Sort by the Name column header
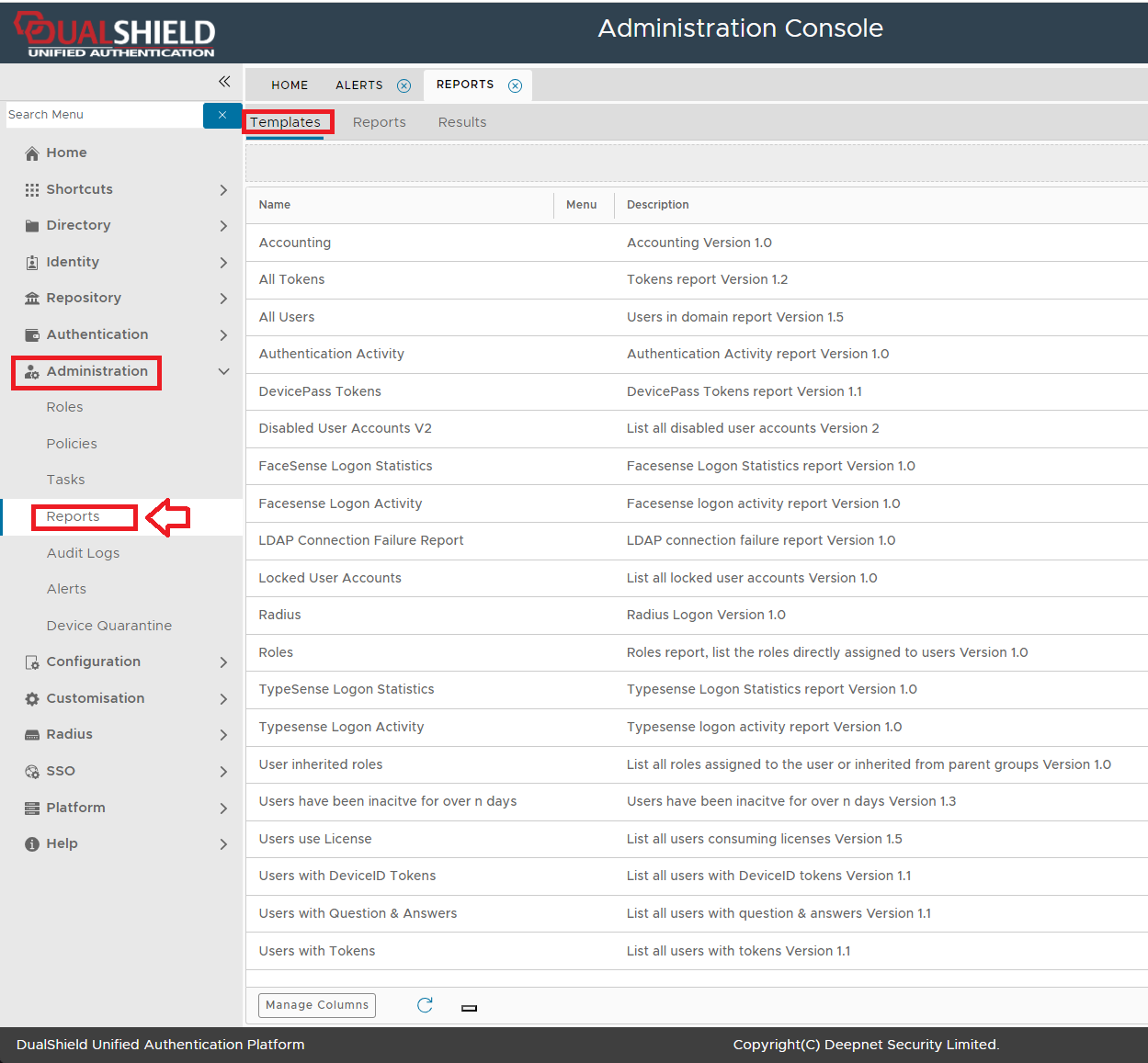 [x=275, y=205]
